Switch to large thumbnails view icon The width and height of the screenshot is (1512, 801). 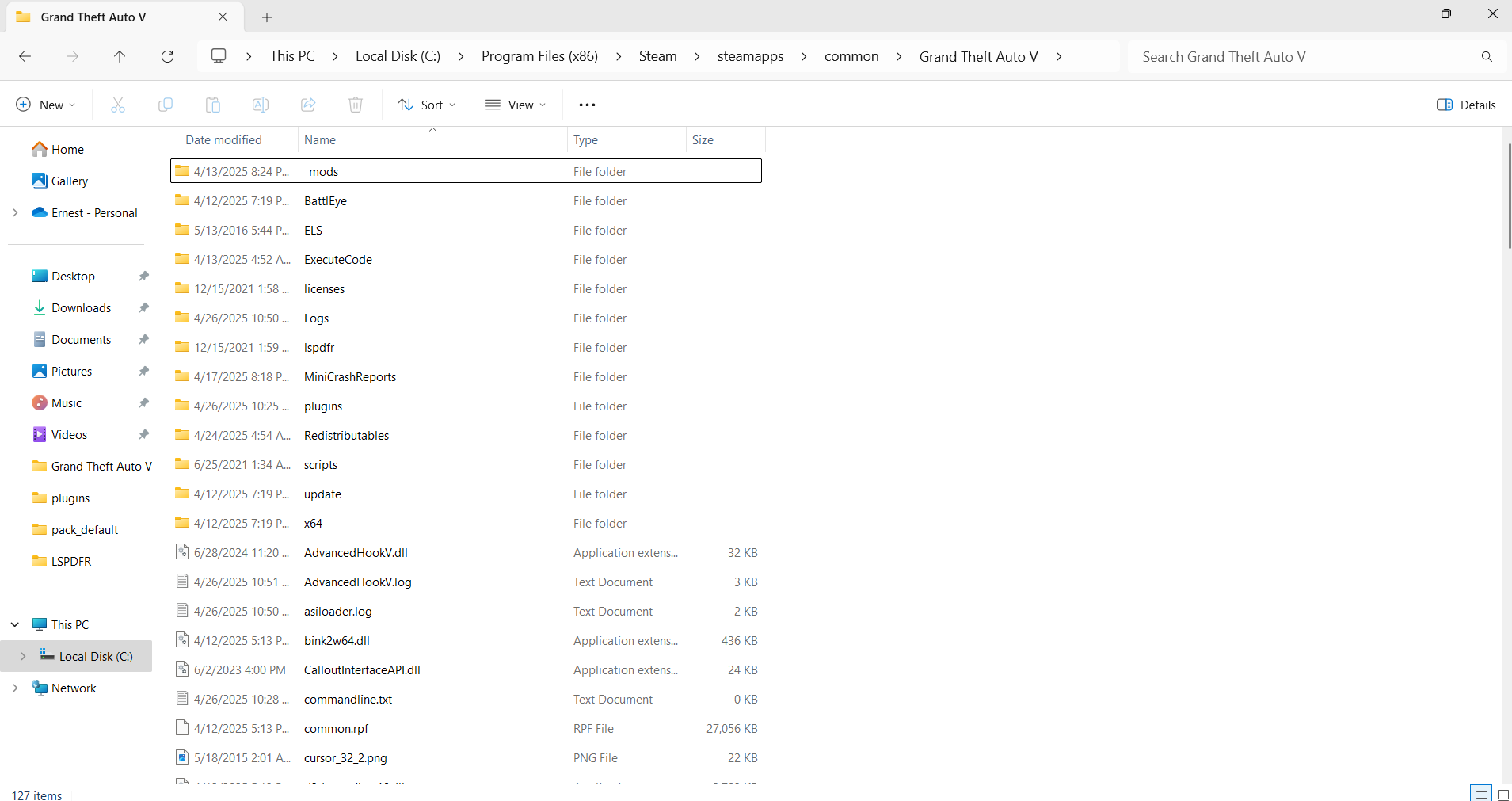coord(1502,795)
